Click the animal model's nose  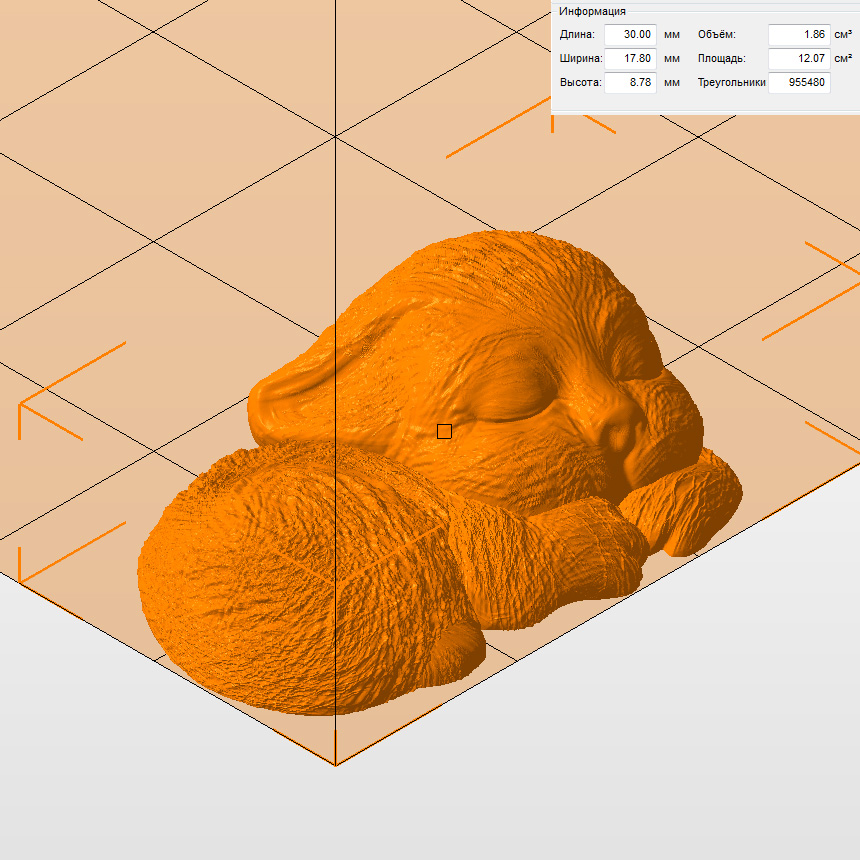618,430
